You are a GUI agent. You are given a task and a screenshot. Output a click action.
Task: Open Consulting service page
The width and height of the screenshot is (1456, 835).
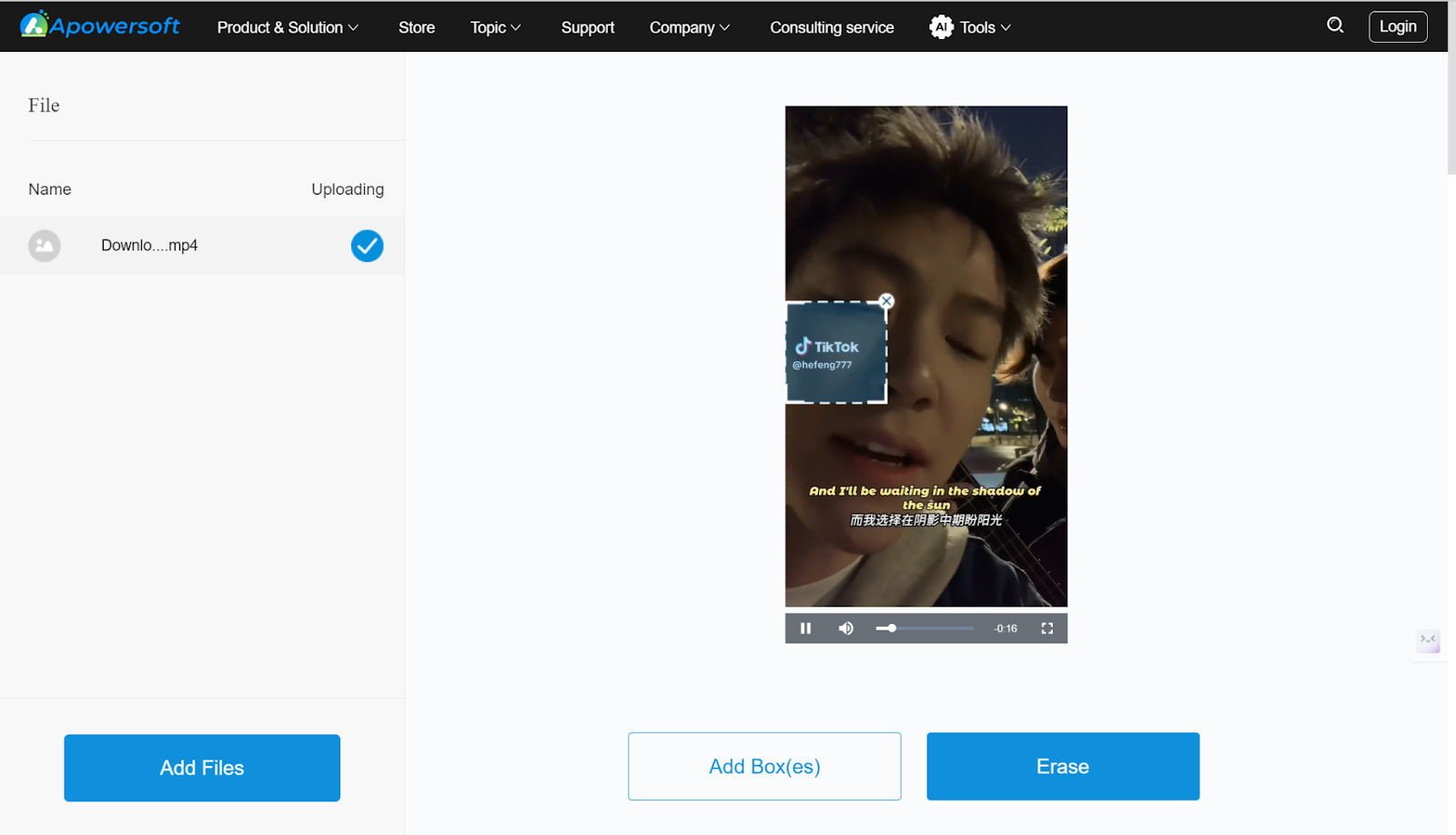[832, 27]
